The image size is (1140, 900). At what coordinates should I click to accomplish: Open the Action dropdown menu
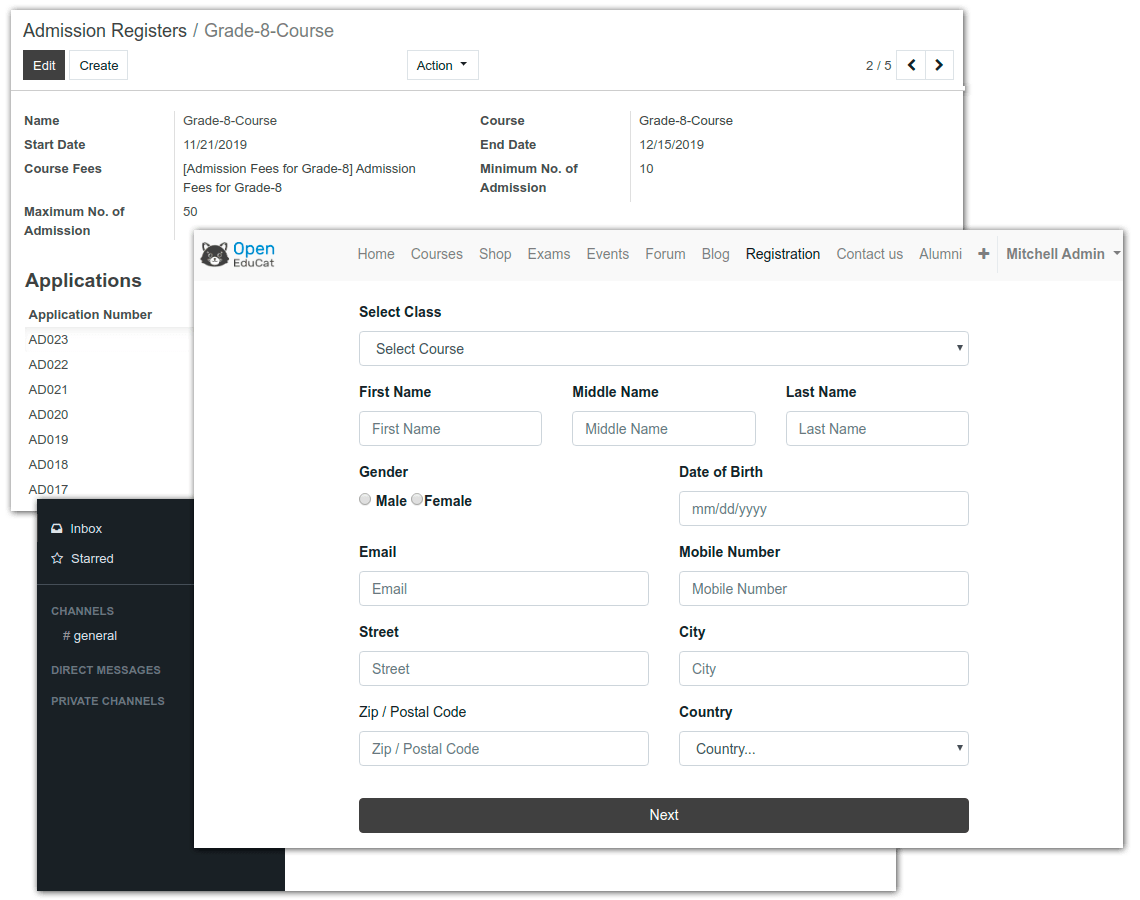coord(442,64)
